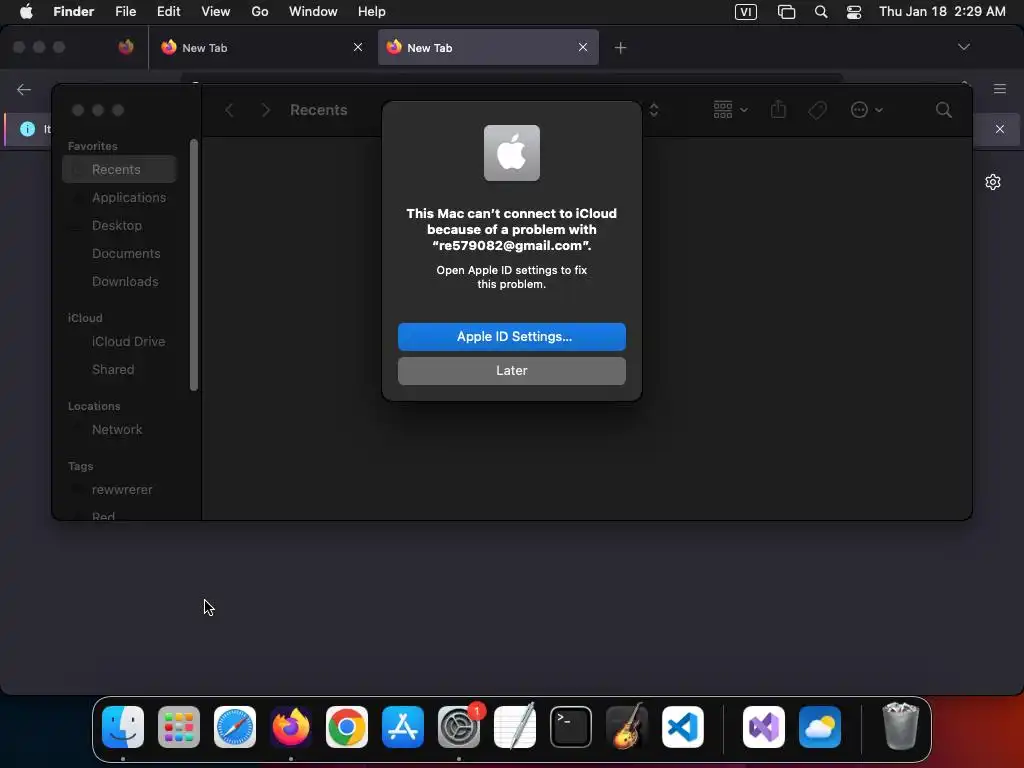
Task: Close the first New Tab in Firefox
Action: pyautogui.click(x=358, y=47)
